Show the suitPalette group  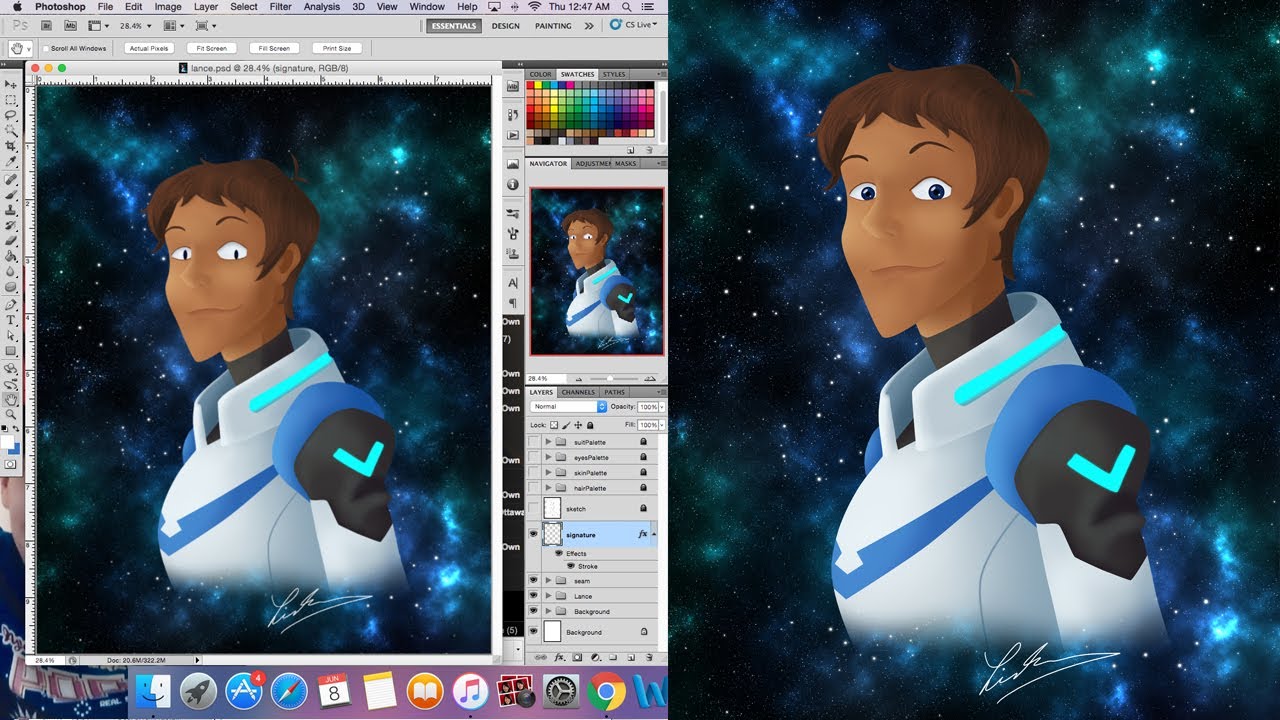click(x=533, y=442)
